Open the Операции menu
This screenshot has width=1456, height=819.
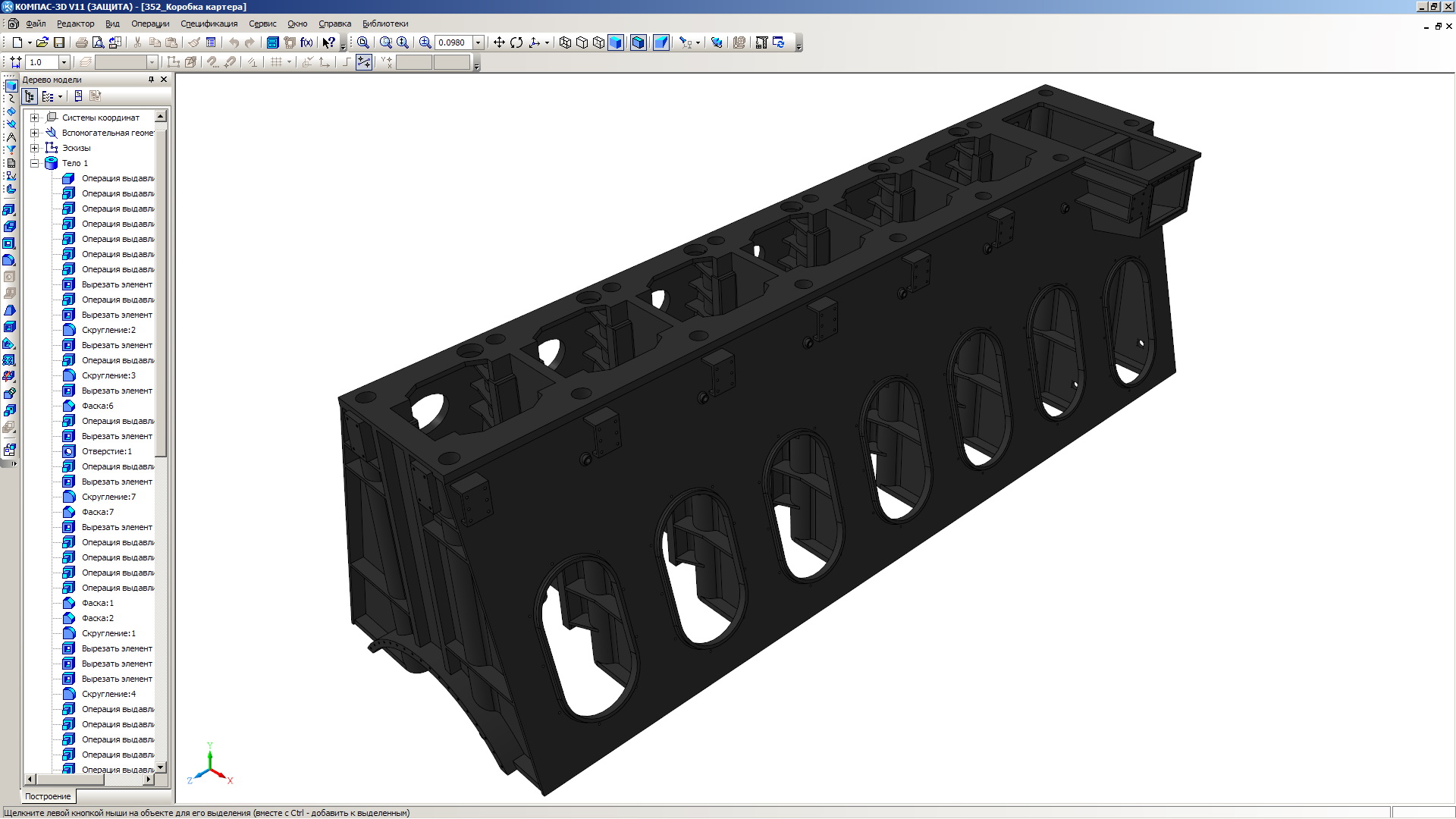point(150,24)
